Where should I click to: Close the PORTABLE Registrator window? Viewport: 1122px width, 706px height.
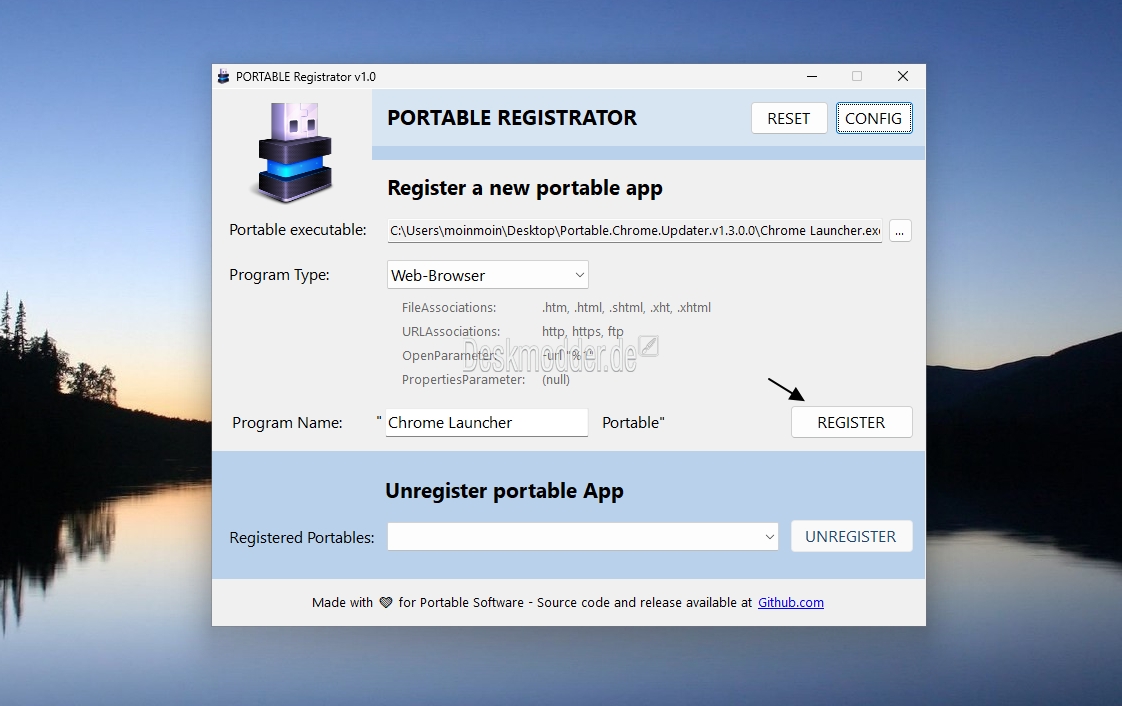coord(902,77)
